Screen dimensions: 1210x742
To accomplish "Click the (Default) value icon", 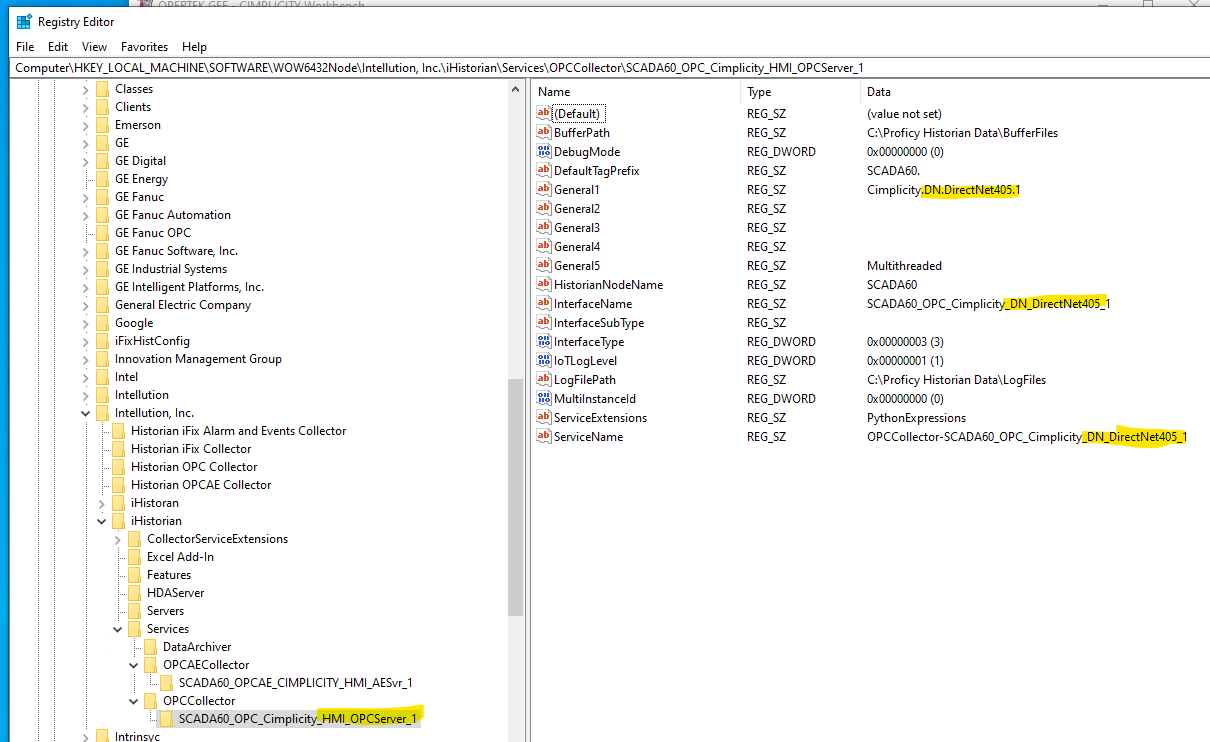I will click(544, 113).
